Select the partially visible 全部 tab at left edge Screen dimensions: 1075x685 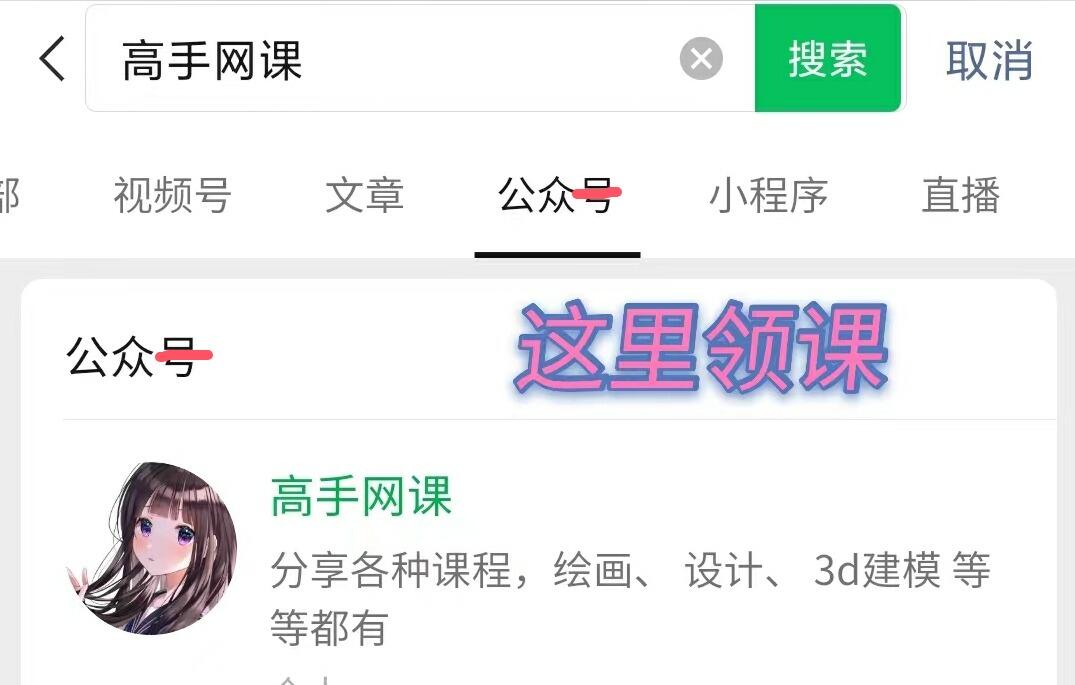10,195
